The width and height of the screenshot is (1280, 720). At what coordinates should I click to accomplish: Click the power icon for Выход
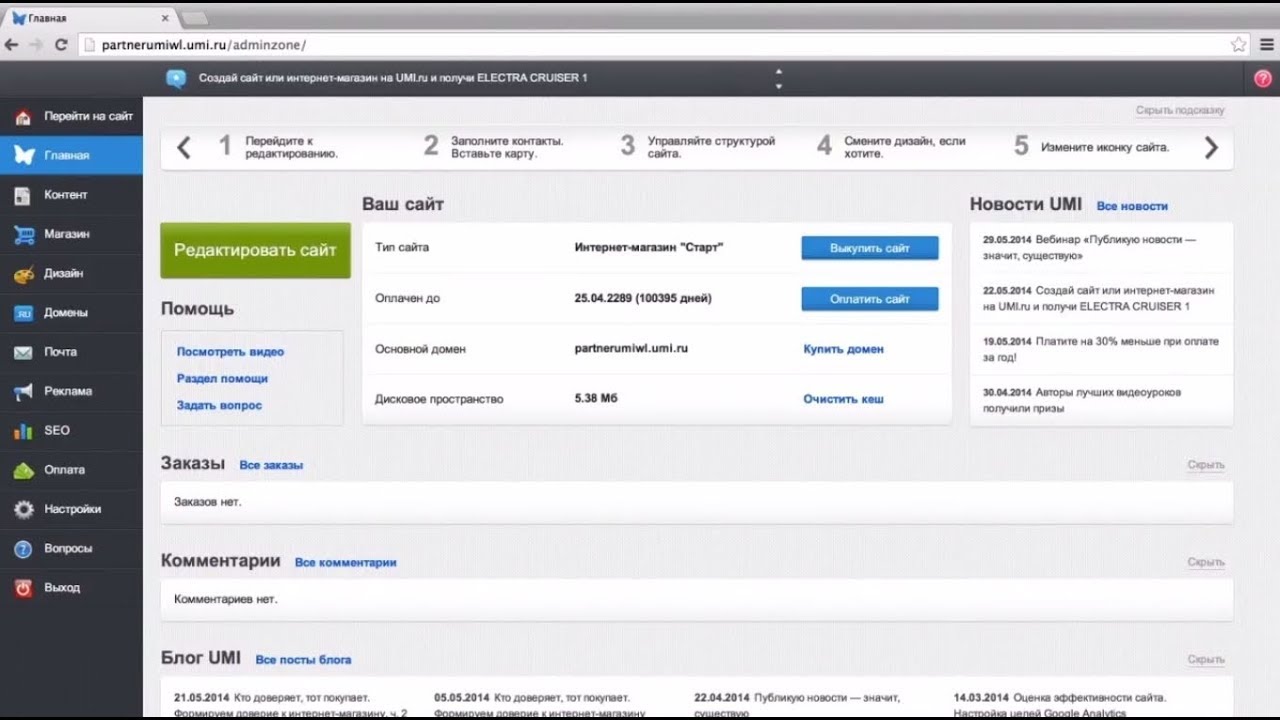(x=23, y=588)
